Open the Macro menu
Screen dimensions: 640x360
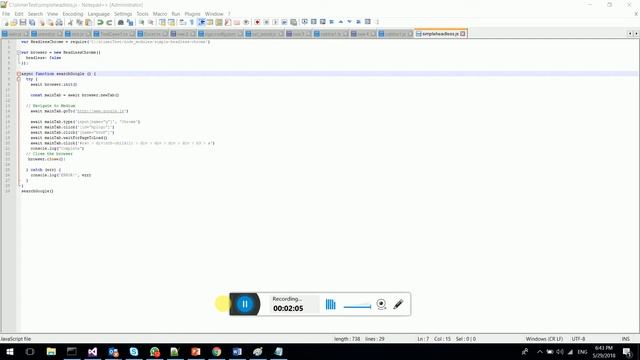[160, 14]
